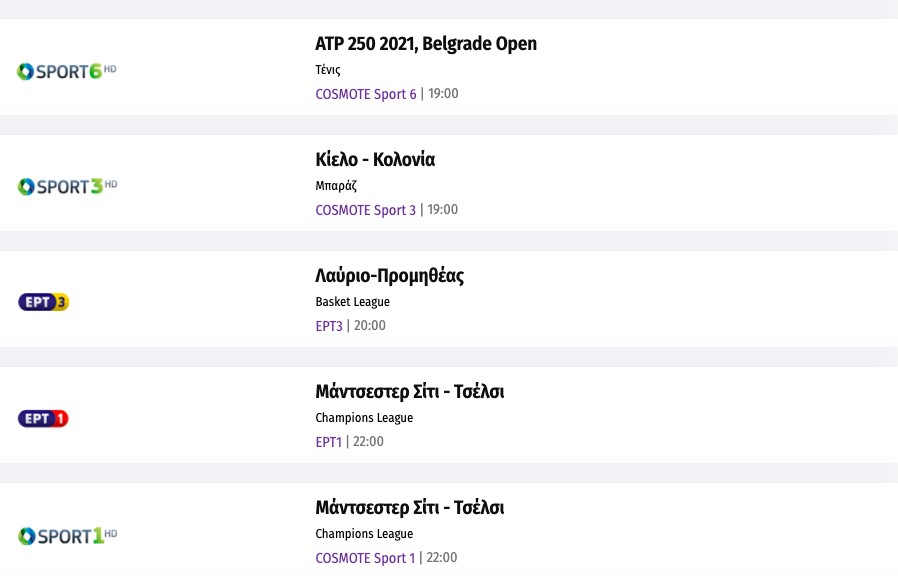Image resolution: width=898 pixels, height=576 pixels.
Task: Click the ERT1 channel logo
Action: pyautogui.click(x=44, y=418)
